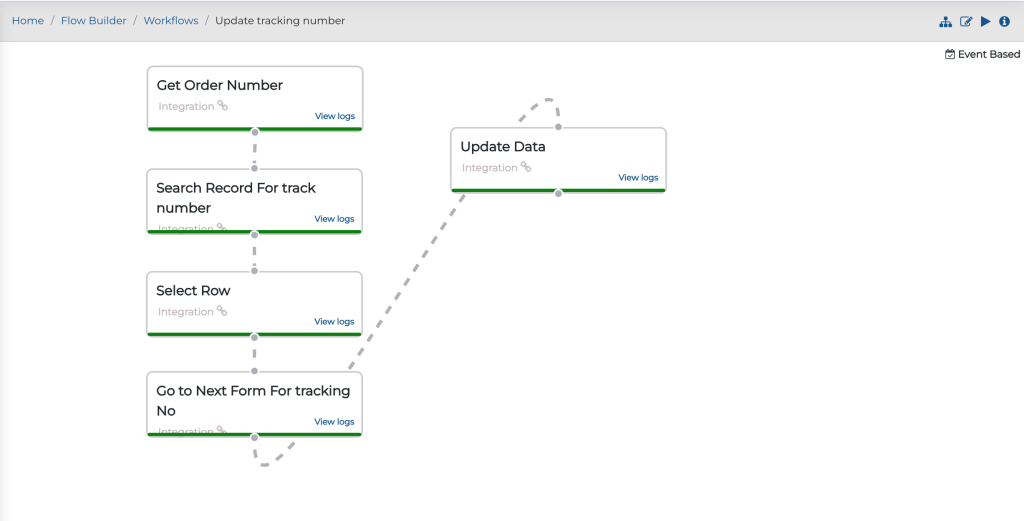Click Integration label under Get Order Number
The width and height of the screenshot is (1024, 521).
186,106
